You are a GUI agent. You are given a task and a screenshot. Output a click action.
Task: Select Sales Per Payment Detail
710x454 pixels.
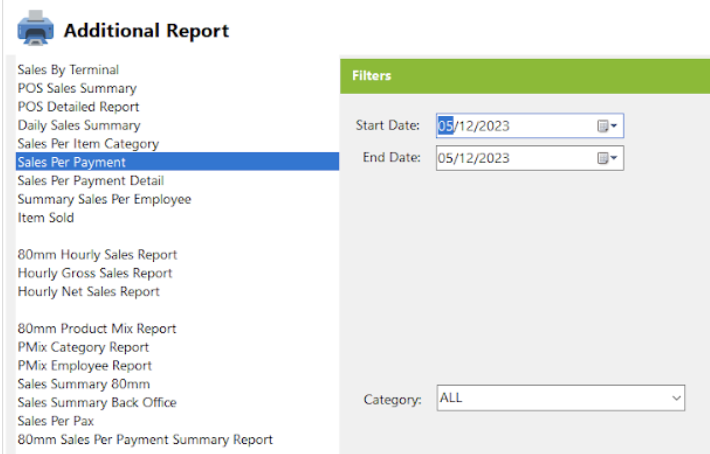[91, 181]
